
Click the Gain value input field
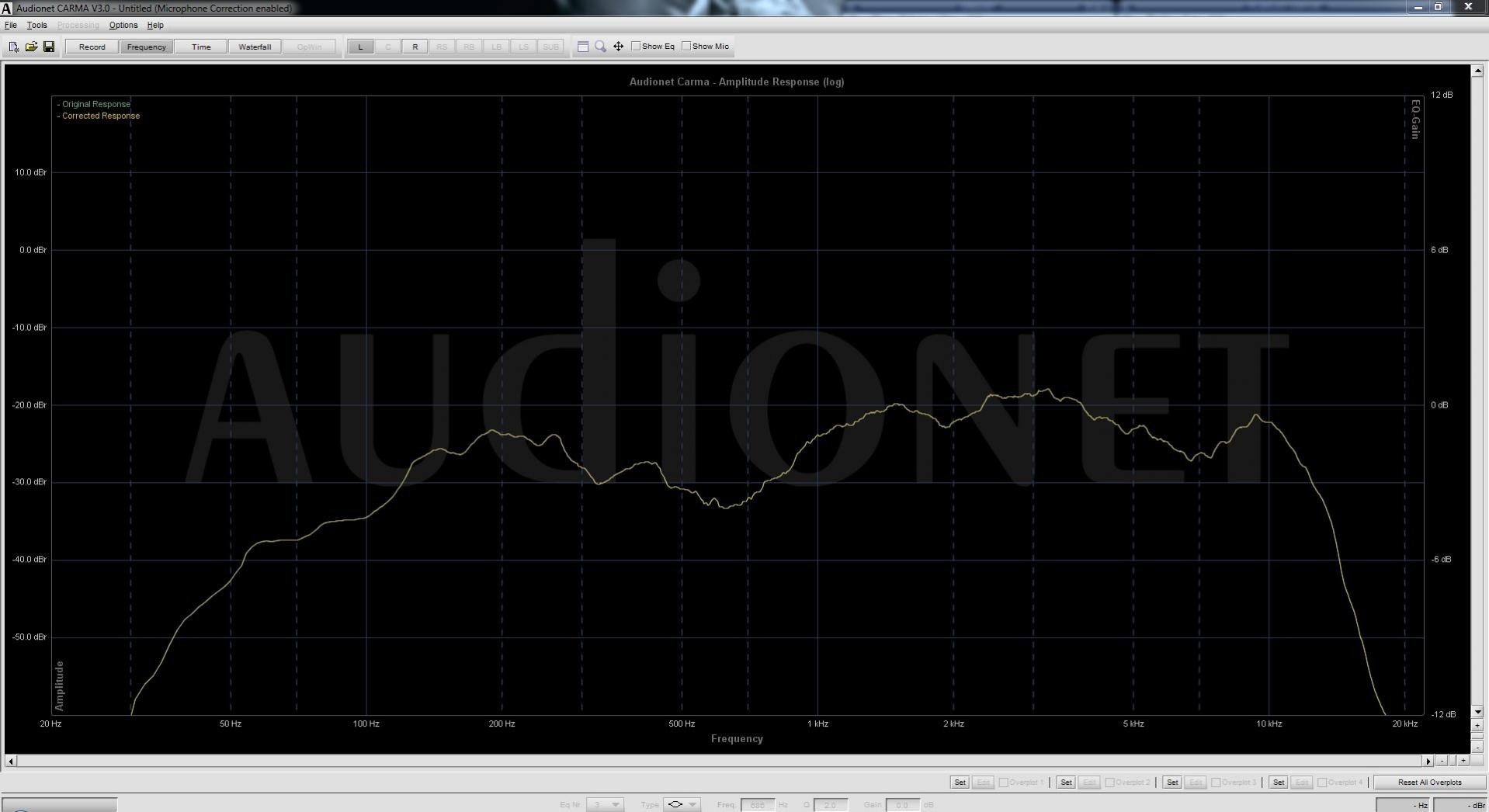tap(902, 805)
